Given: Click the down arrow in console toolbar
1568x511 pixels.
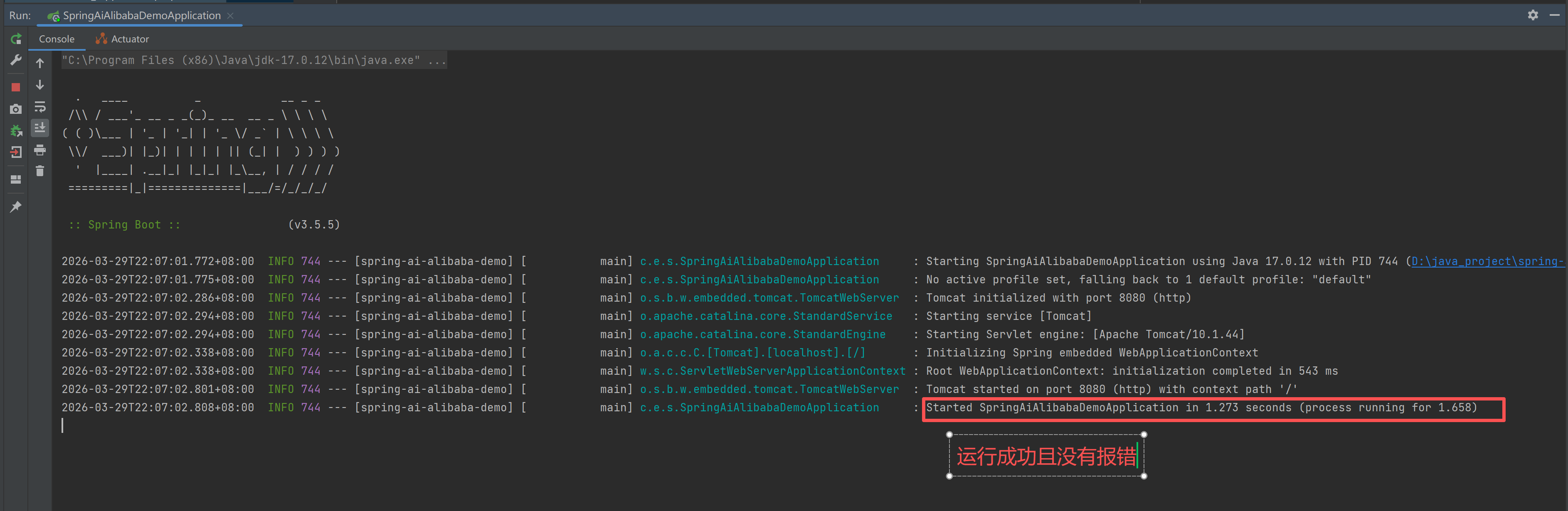Looking at the screenshot, I should 40,85.
